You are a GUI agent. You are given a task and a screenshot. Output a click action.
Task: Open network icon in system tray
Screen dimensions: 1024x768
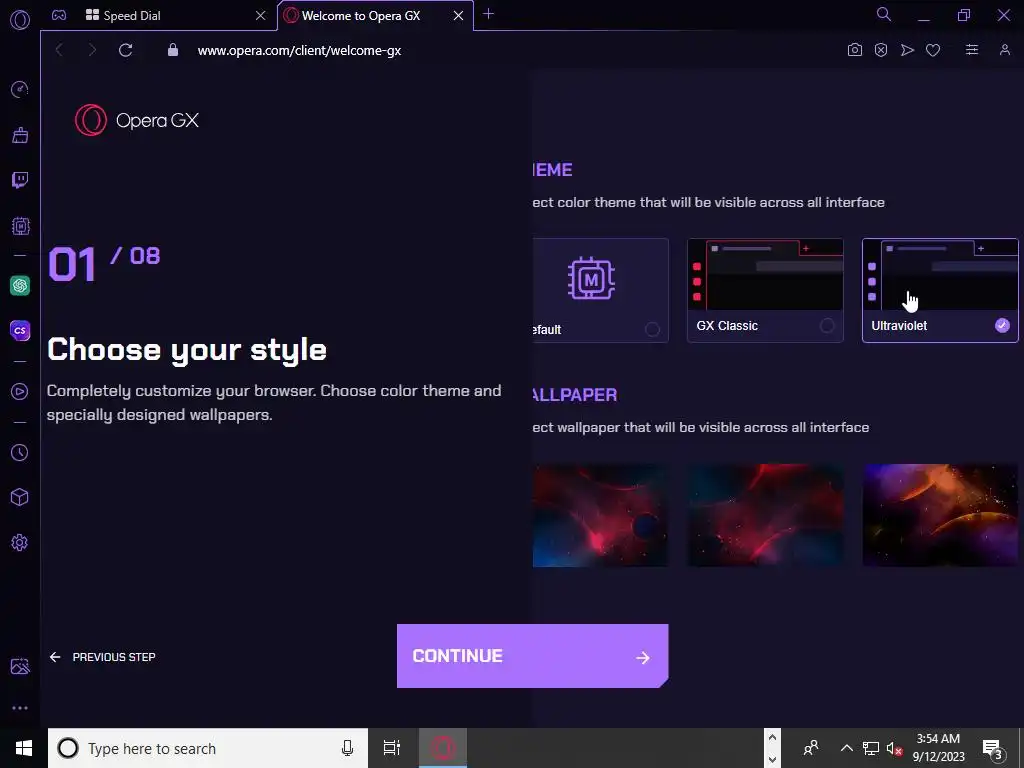871,748
